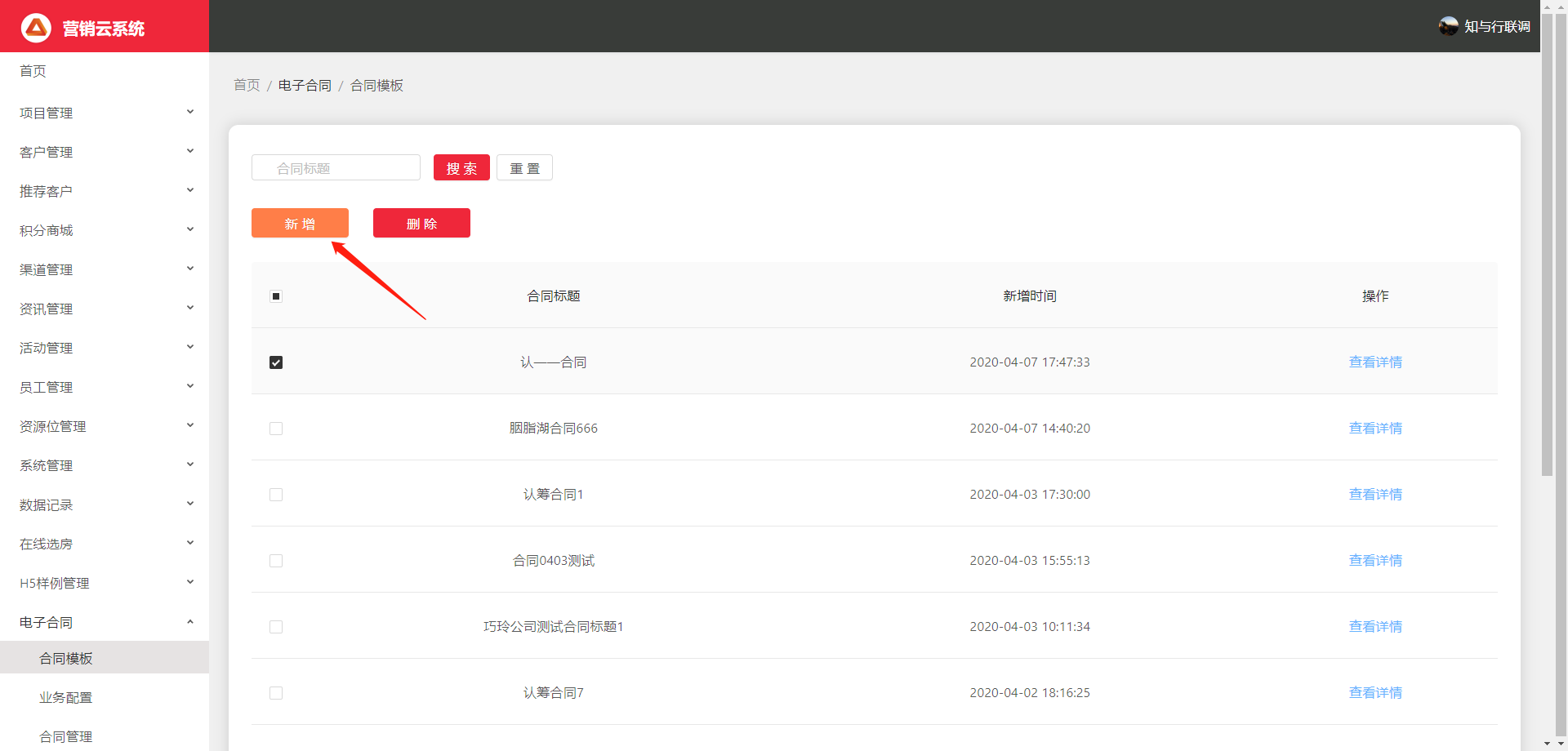Check the checkbox for 巧玲公司测试合同标题1 row
Image resolution: width=1568 pixels, height=751 pixels.
276,627
